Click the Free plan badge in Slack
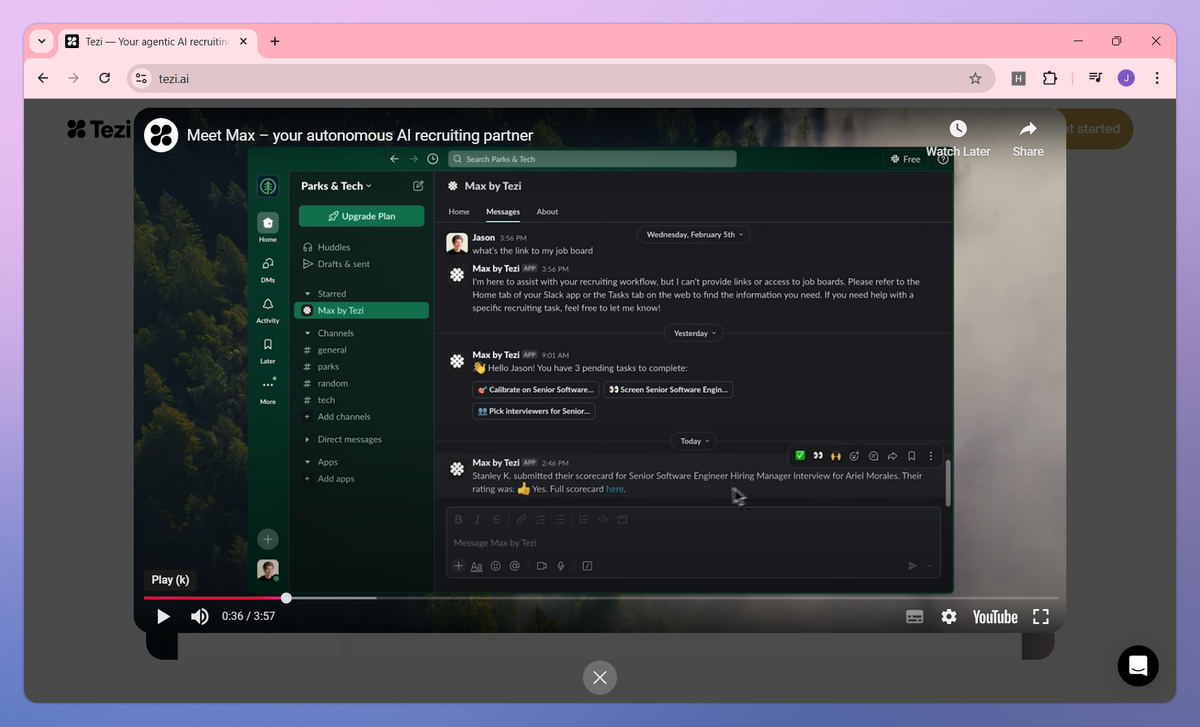Screen dimensions: 1200x727 click(904, 159)
